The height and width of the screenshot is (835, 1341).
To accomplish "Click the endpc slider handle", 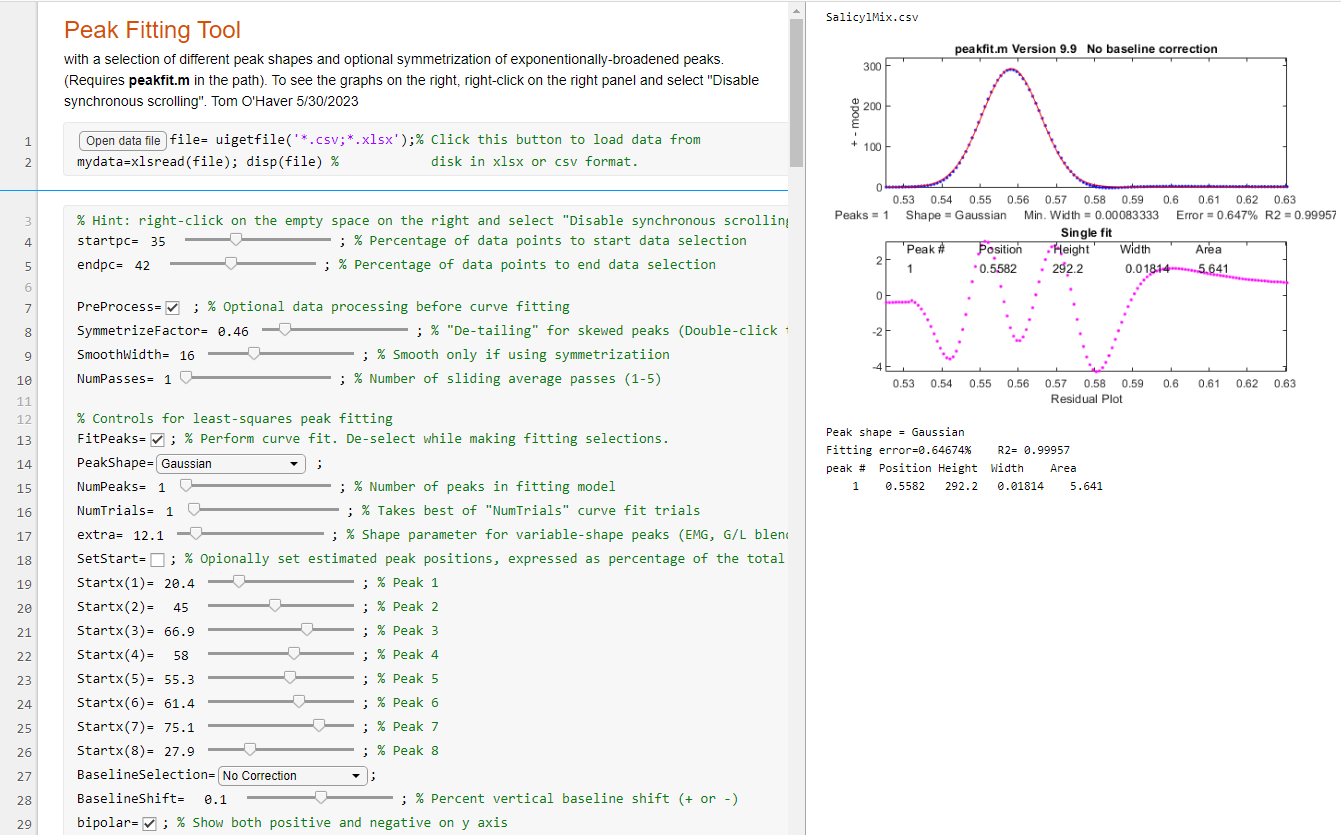I will [231, 265].
